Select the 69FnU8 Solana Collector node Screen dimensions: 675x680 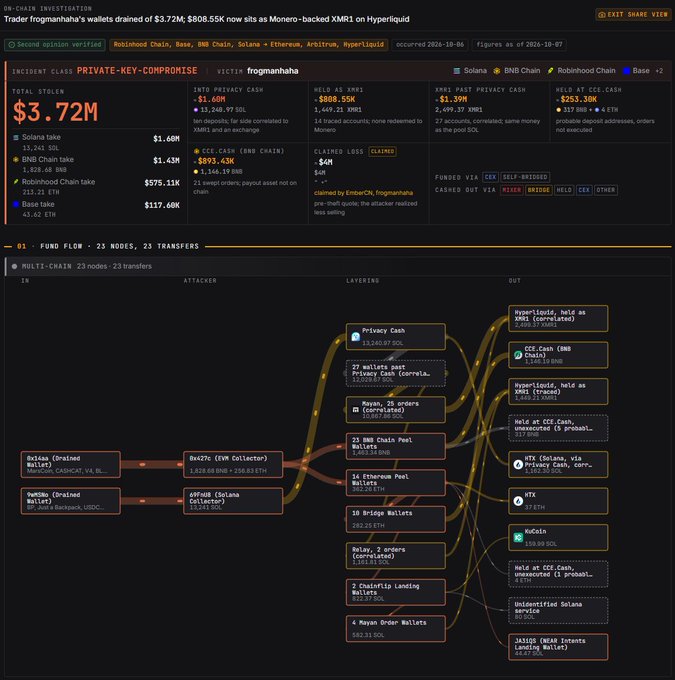point(233,501)
